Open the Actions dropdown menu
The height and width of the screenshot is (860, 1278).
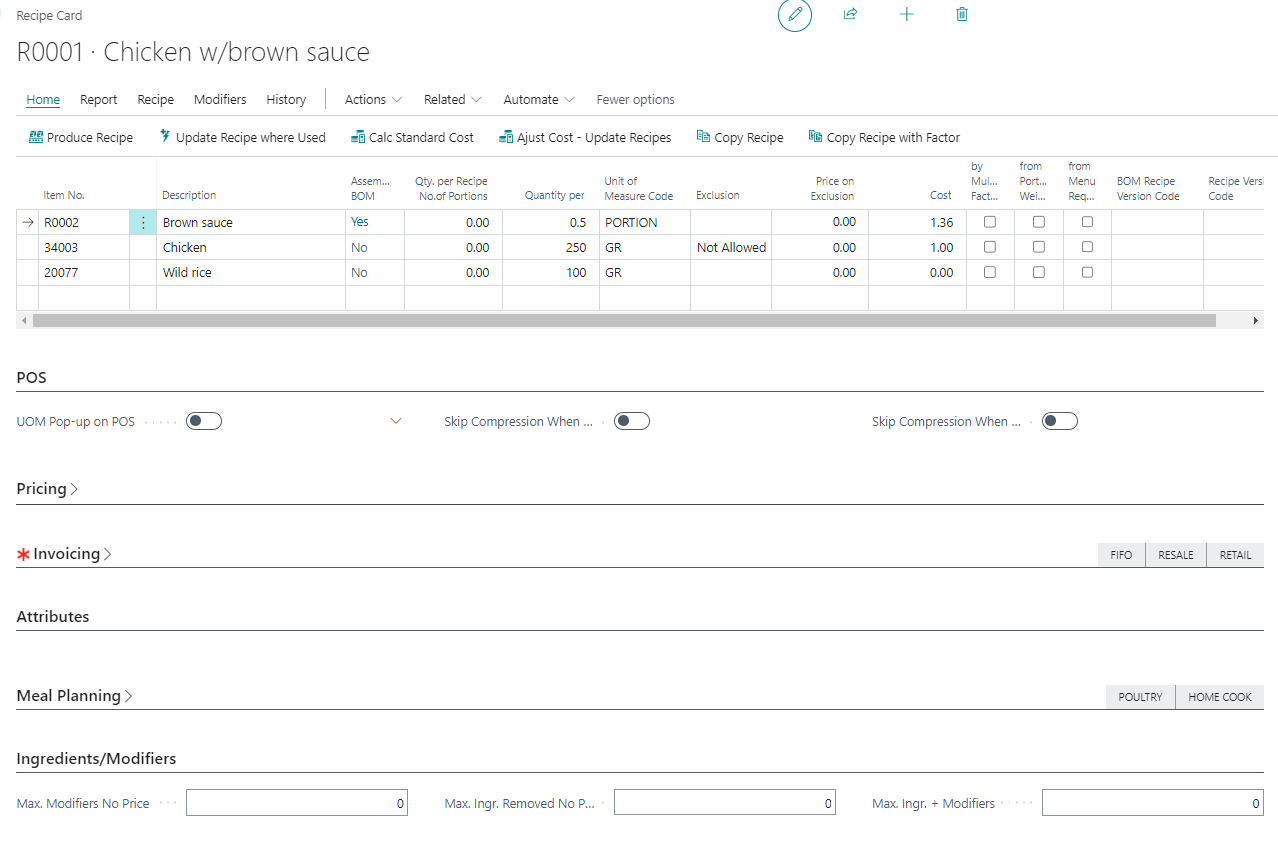click(x=373, y=100)
